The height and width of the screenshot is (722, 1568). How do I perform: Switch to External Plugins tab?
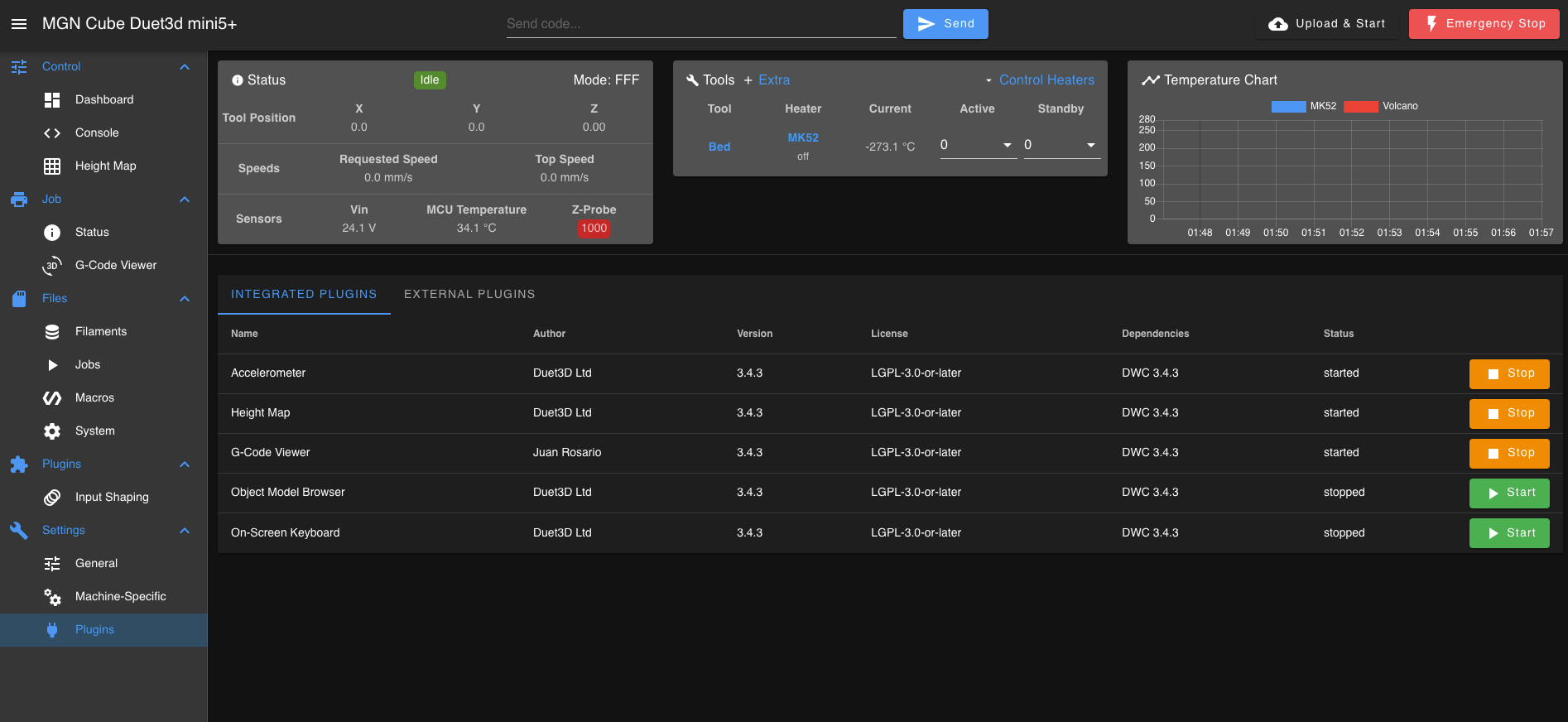click(x=469, y=294)
